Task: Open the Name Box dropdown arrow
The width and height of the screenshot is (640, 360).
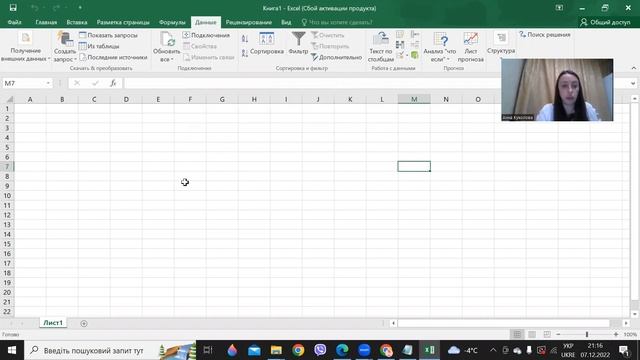Action: 48,83
